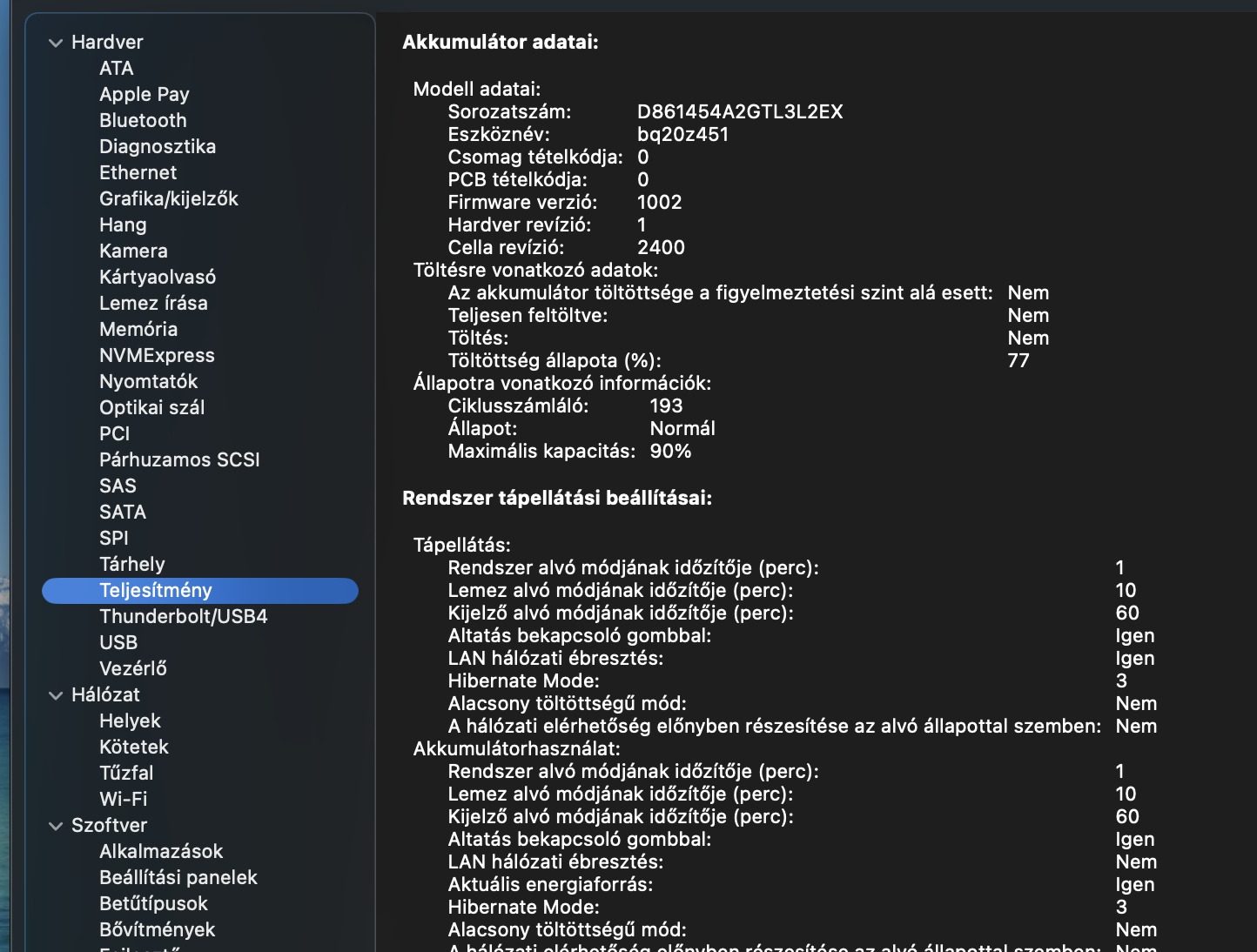This screenshot has height=952, width=1257.
Task: Collapse the Szoftver section chevron
Action: coord(56,826)
